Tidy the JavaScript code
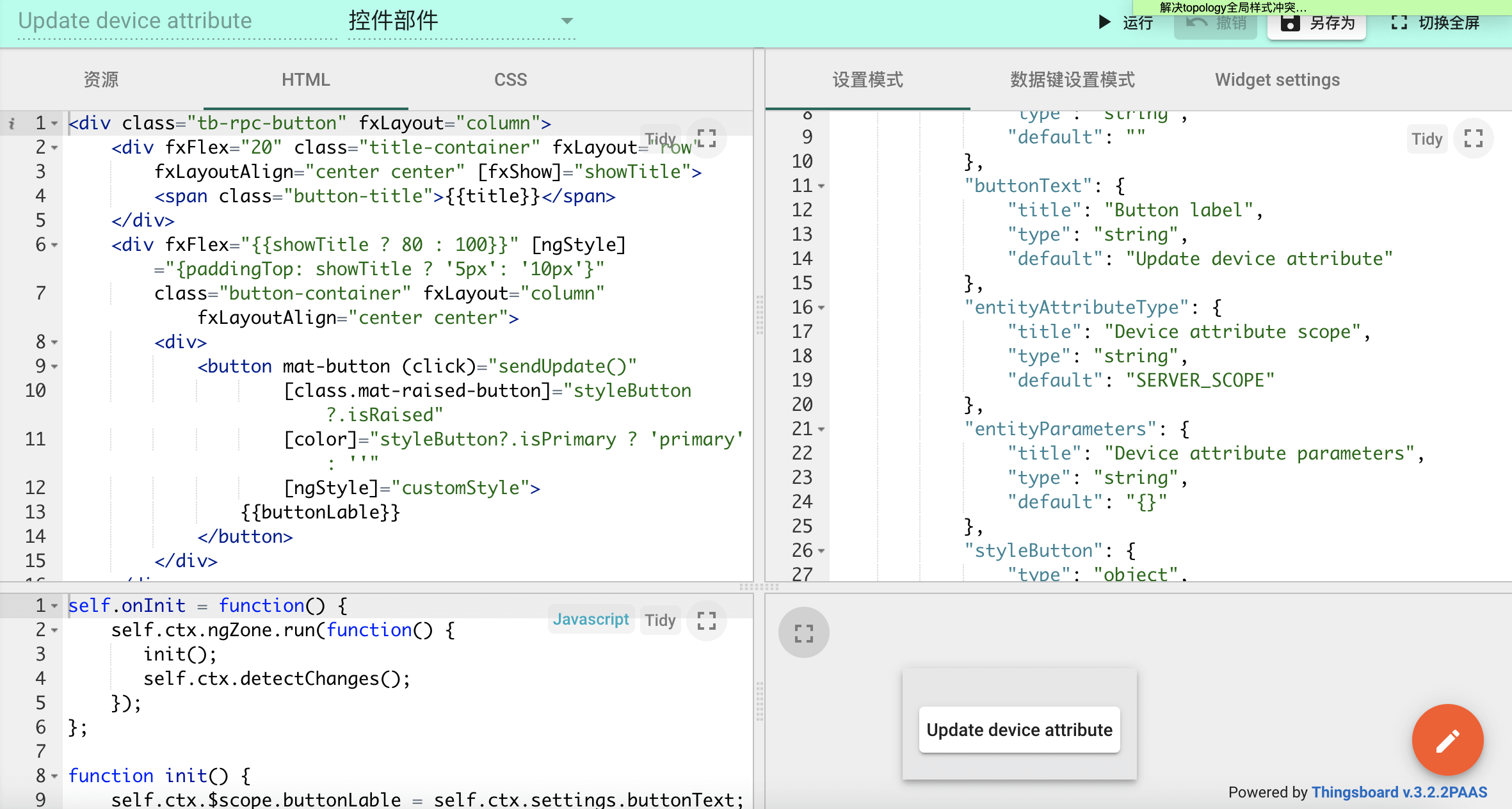Viewport: 1512px width, 809px height. 660,620
